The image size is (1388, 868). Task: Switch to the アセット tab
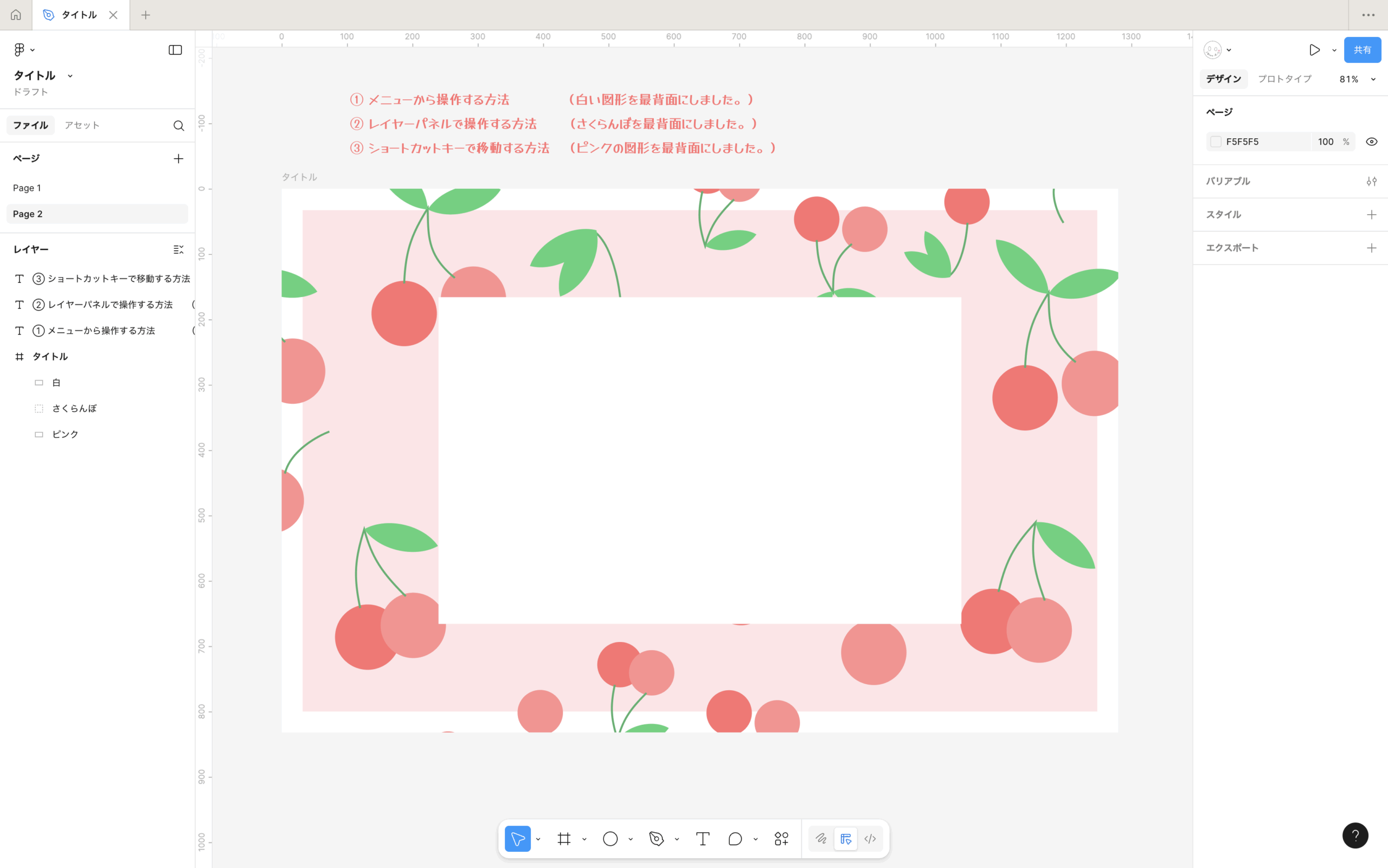[x=82, y=125]
